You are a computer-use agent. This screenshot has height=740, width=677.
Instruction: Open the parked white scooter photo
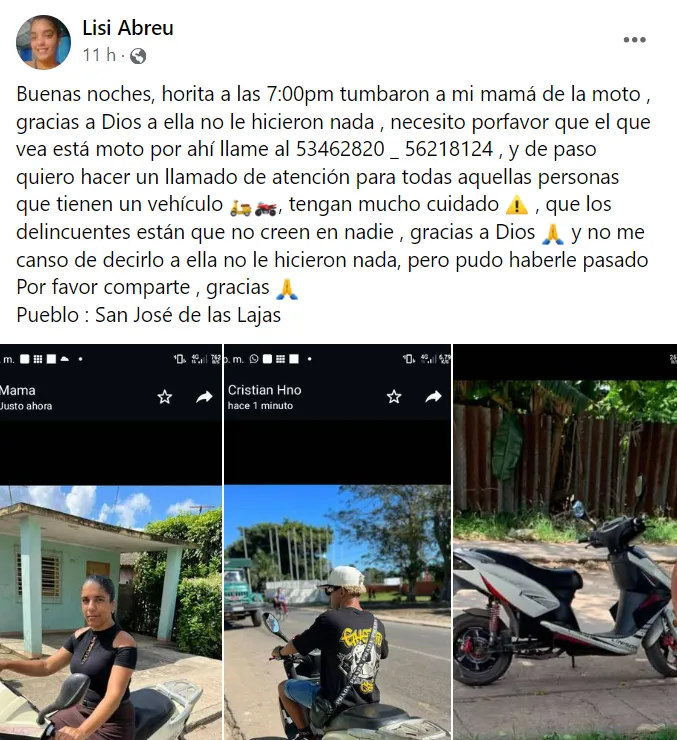pos(565,560)
